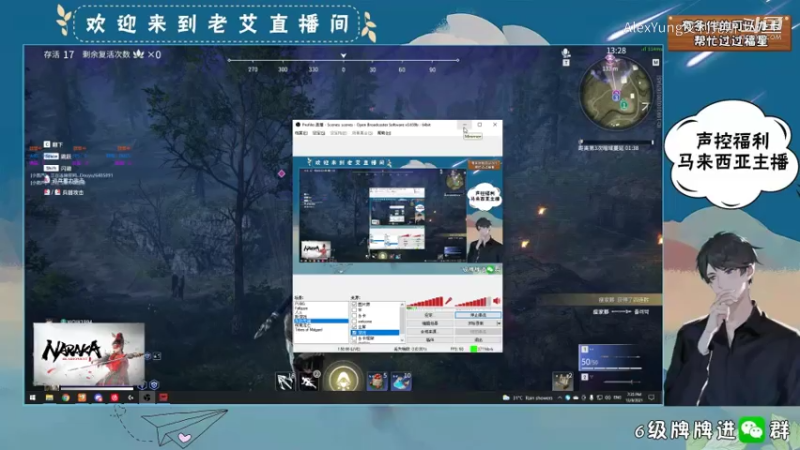Click the Global Sources button in OBS
The height and width of the screenshot is (450, 800).
pos(429,332)
